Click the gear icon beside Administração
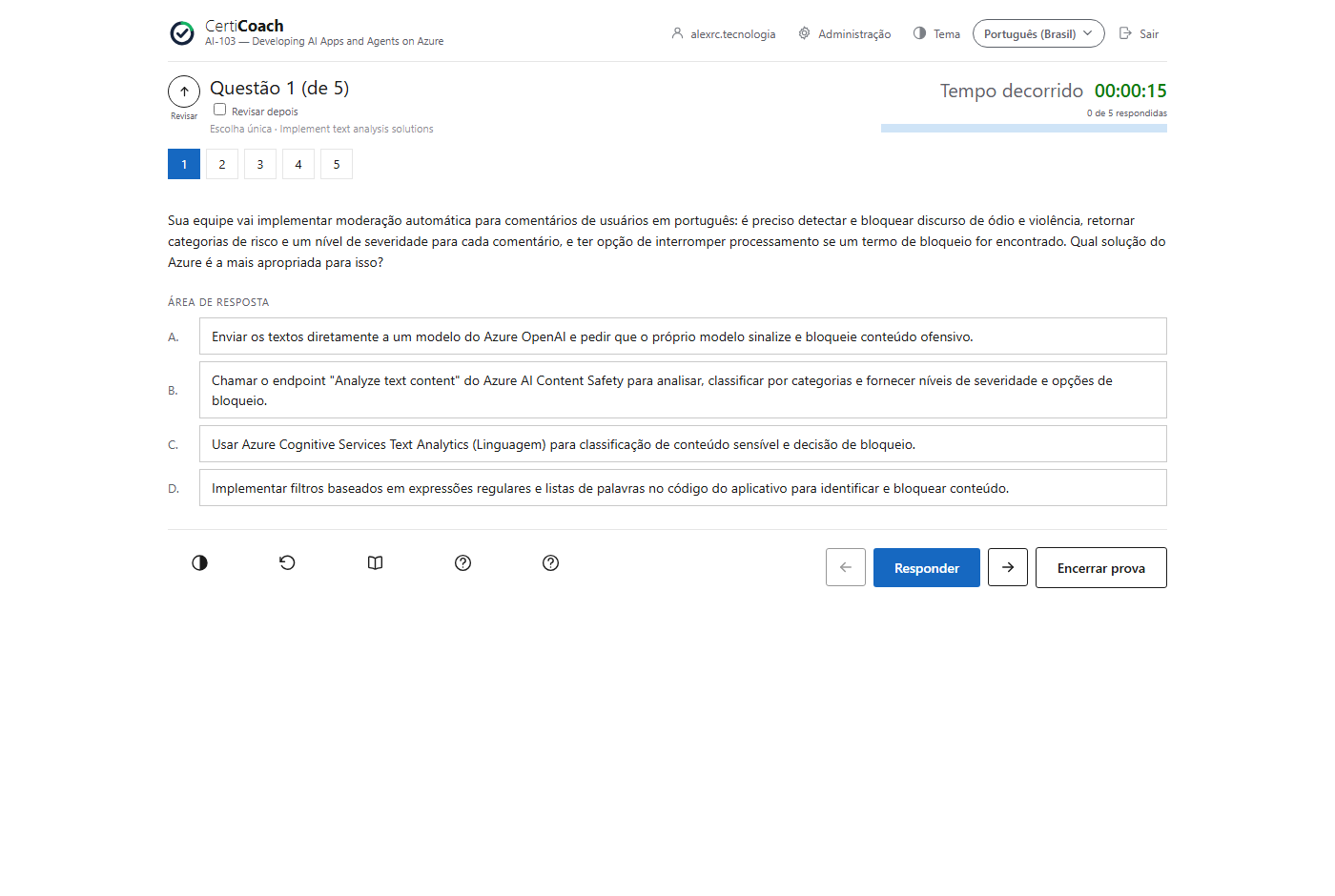 (x=805, y=33)
